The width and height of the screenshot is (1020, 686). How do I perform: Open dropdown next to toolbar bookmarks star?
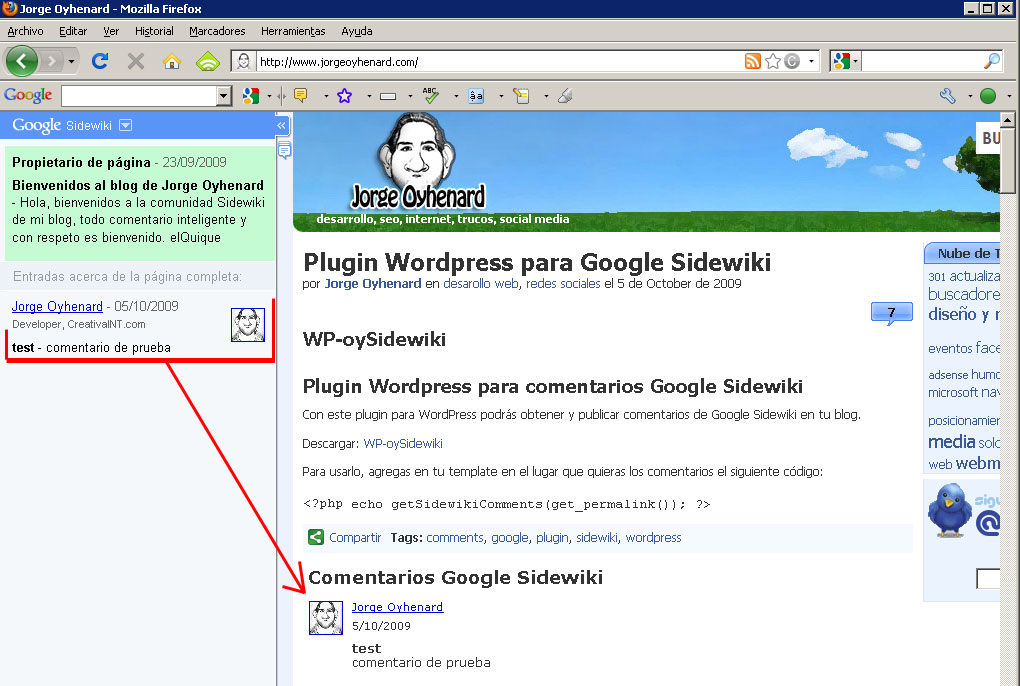[x=369, y=96]
